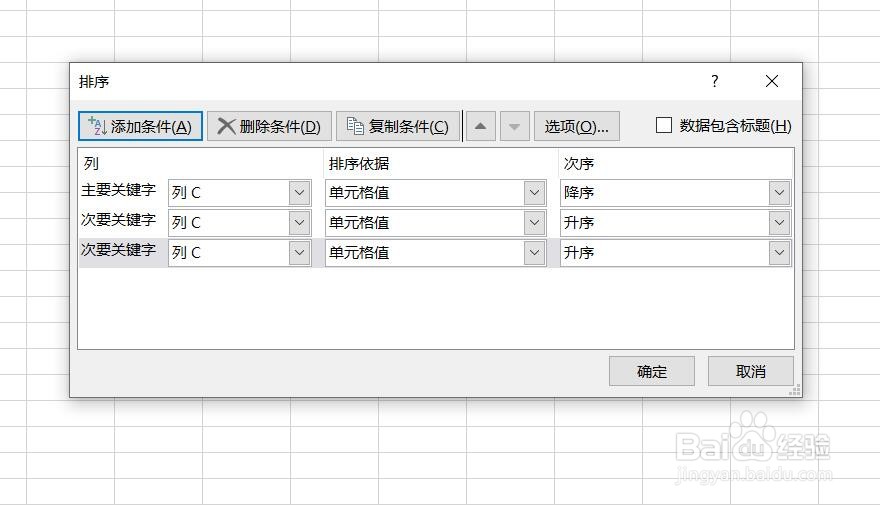880x505 pixels.
Task: Confirm with the 确定 button
Action: click(x=652, y=371)
